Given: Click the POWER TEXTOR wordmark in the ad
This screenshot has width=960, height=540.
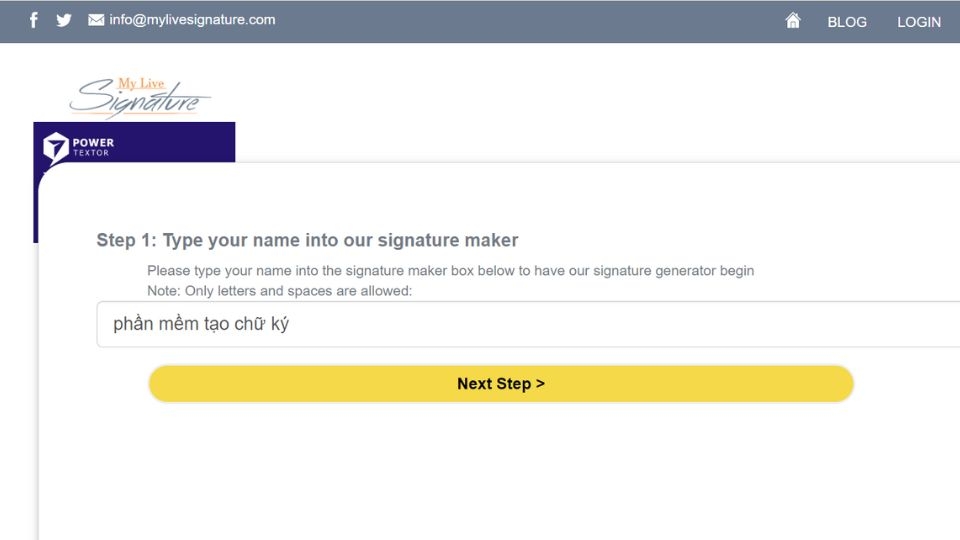Looking at the screenshot, I should (93, 146).
